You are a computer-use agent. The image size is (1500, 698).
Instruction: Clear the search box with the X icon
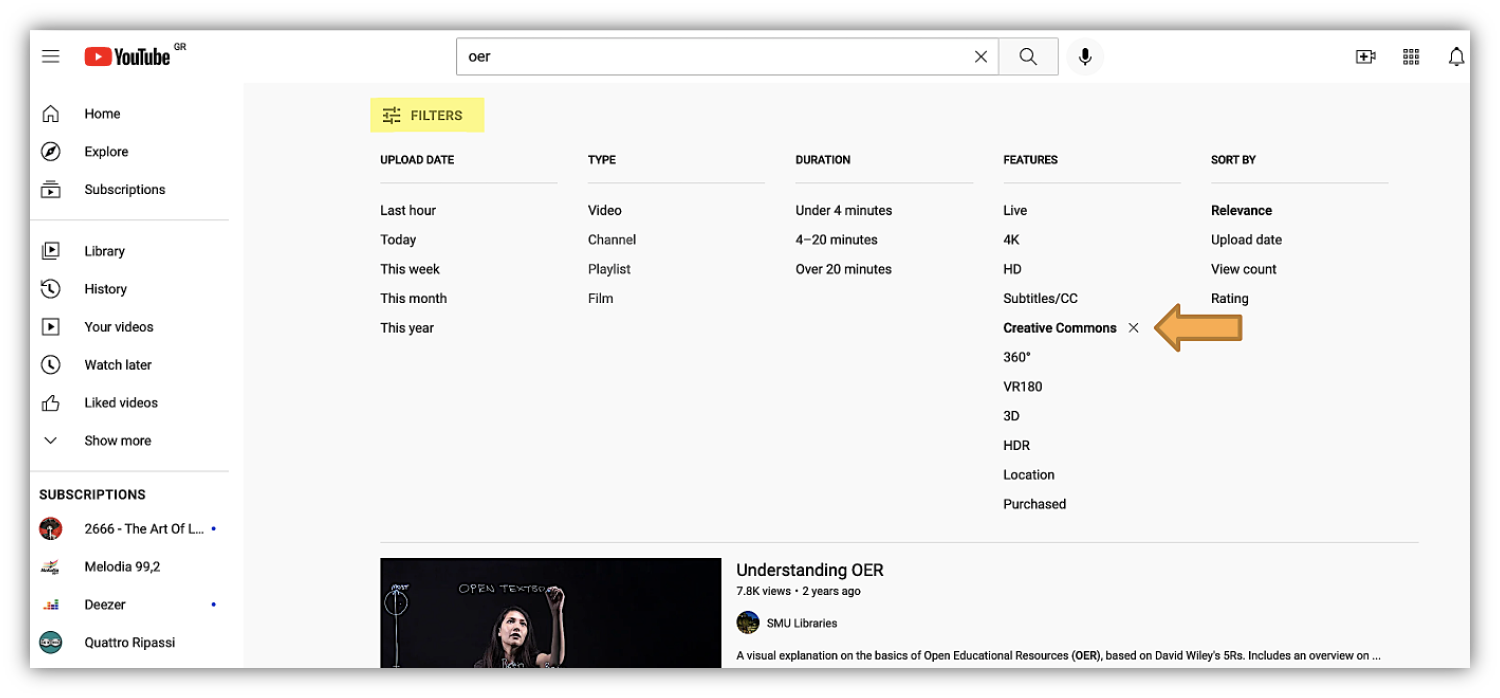[x=980, y=56]
